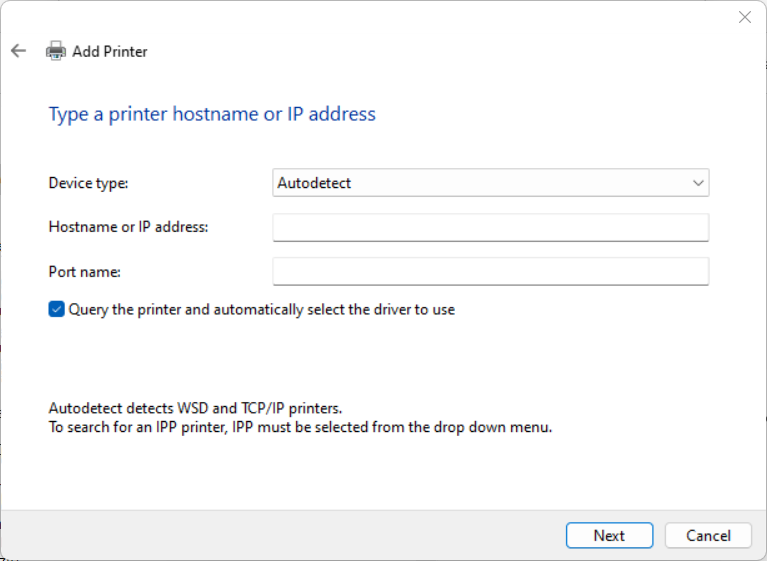The height and width of the screenshot is (561, 767).
Task: Click the Autodetect WSD and TCP/IP info text
Action: click(x=195, y=408)
